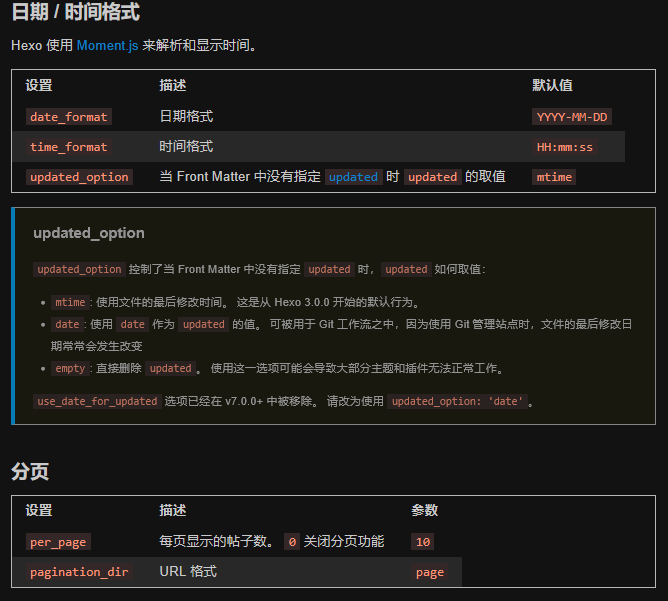Click the empty bullet item code
The width and height of the screenshot is (668, 601).
[x=70, y=368]
